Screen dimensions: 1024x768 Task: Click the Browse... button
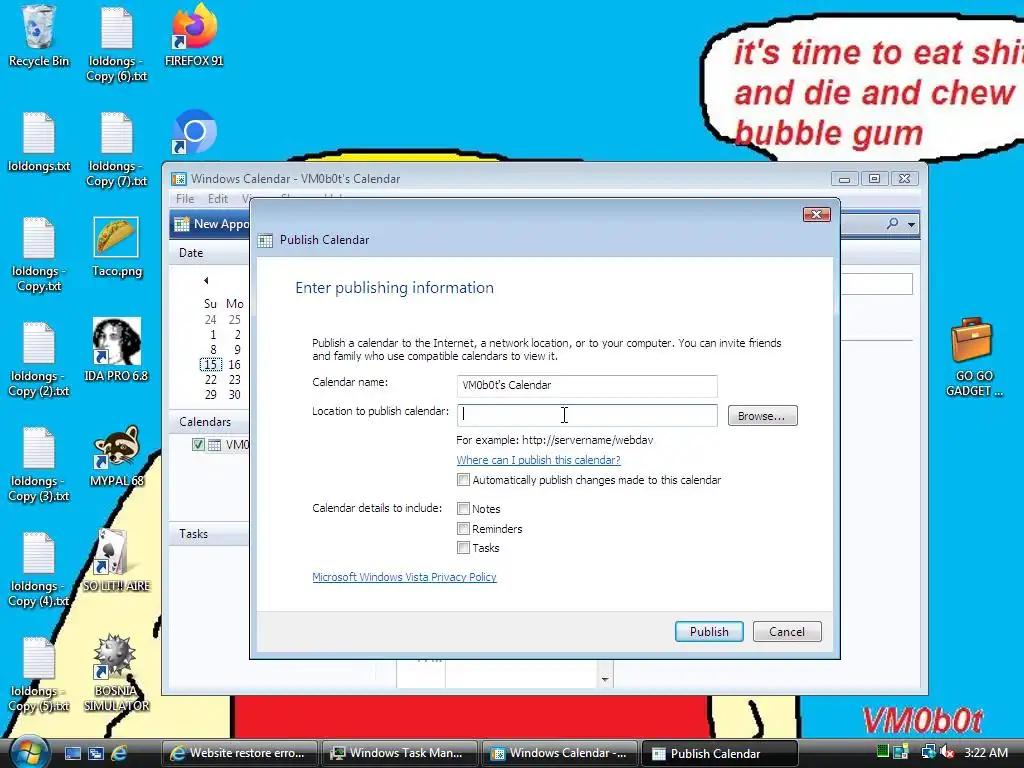pos(762,416)
